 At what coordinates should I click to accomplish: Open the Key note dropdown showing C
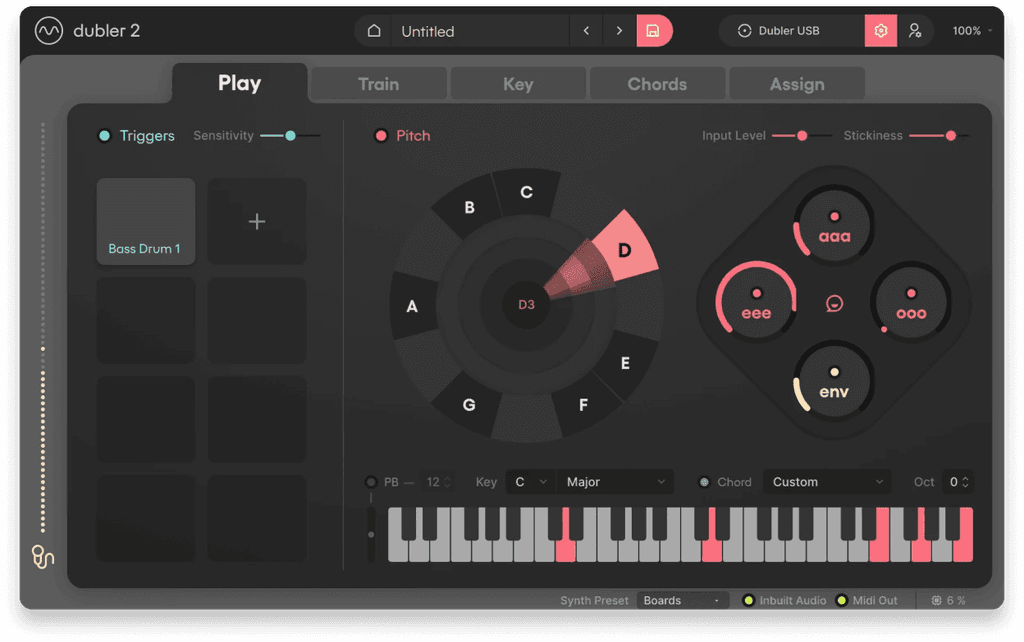(x=529, y=482)
